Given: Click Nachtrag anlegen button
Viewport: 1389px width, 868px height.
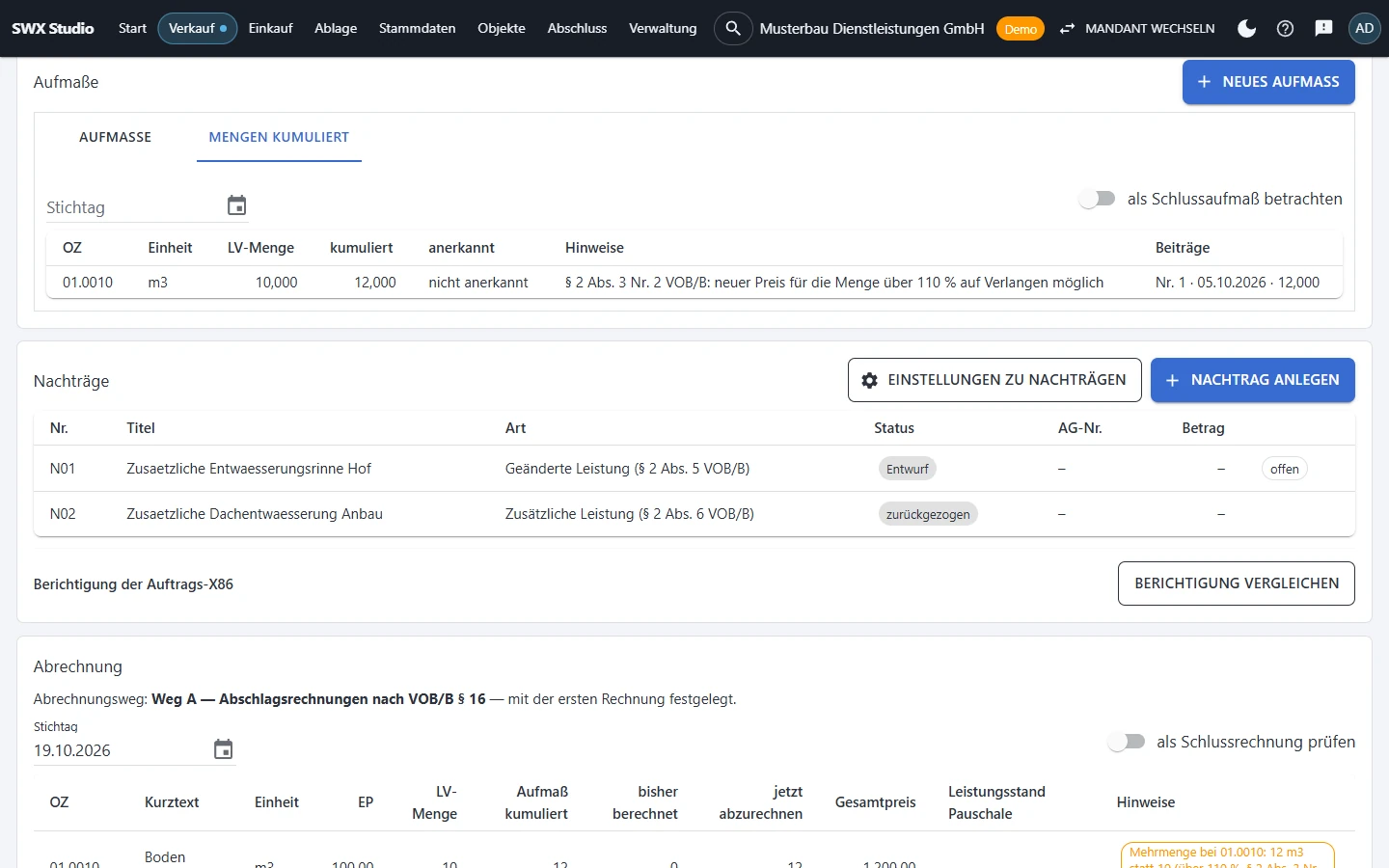Looking at the screenshot, I should 1253,380.
